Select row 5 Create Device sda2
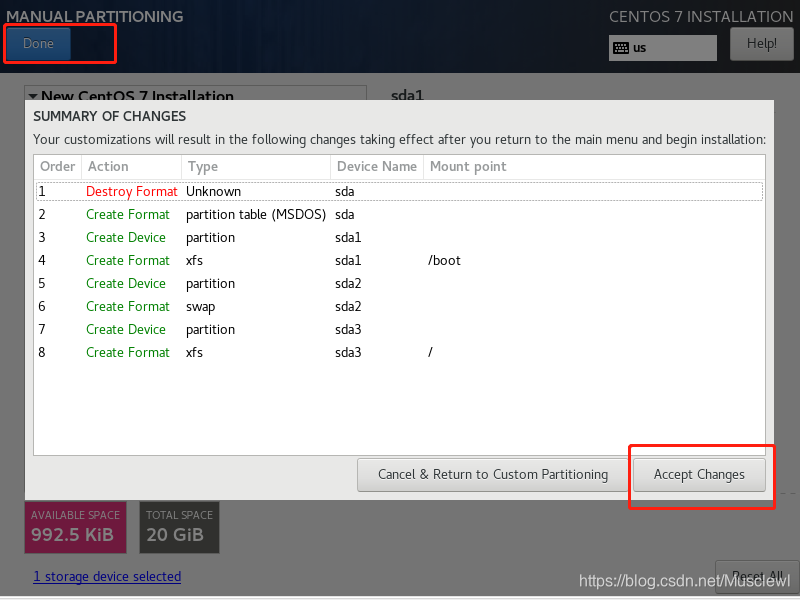This screenshot has height=600, width=800. click(x=399, y=283)
